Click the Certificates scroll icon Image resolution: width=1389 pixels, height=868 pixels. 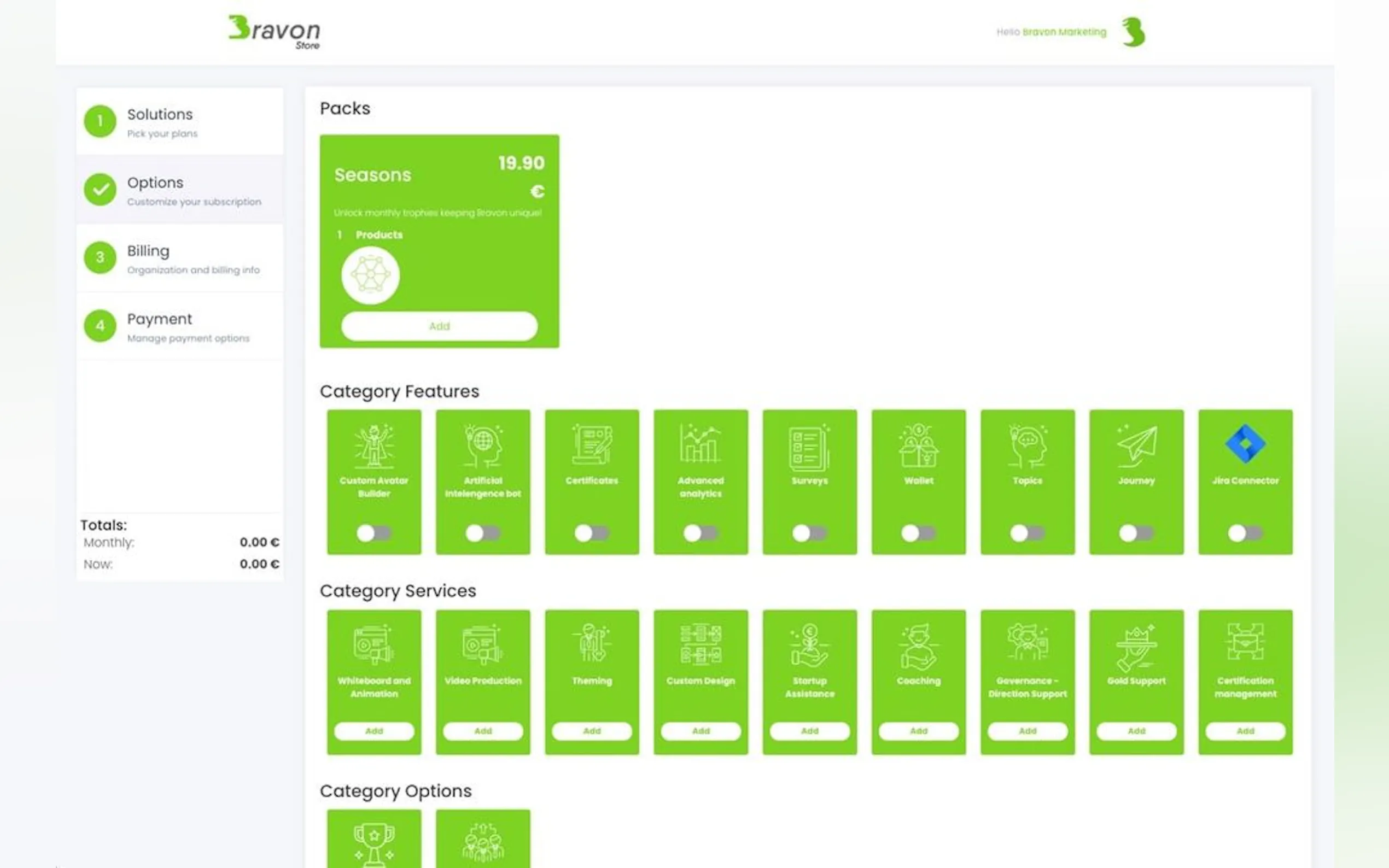point(592,444)
